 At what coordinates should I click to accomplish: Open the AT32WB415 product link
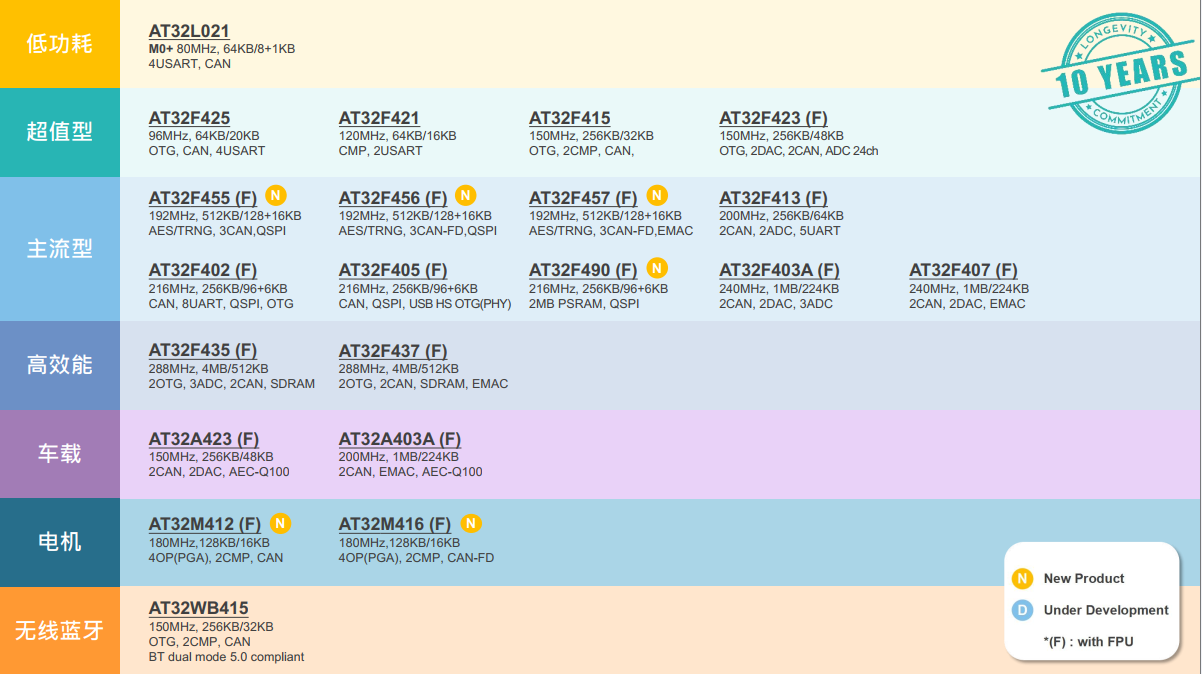(x=199, y=608)
